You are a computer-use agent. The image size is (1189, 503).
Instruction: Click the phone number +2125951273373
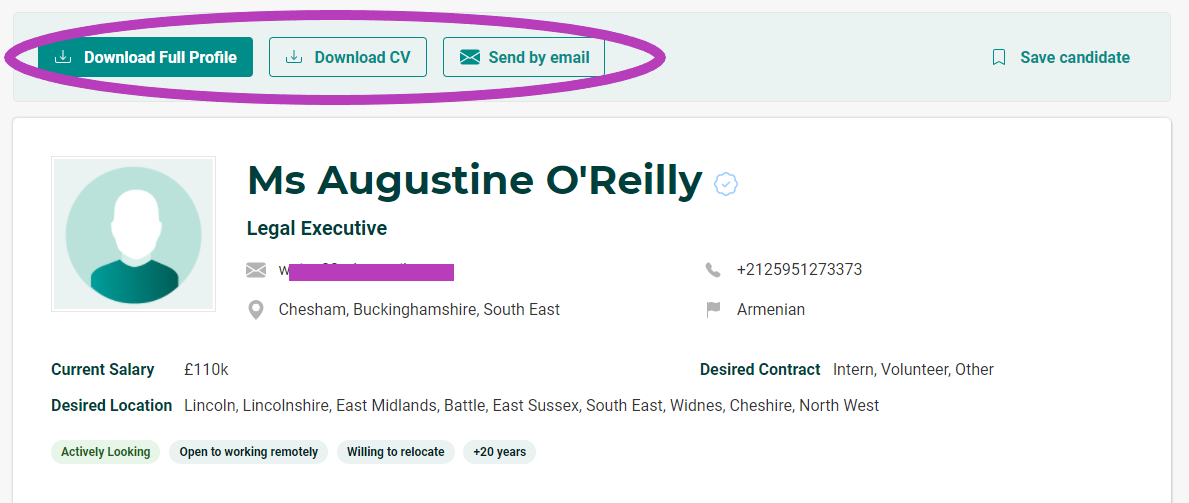799,269
